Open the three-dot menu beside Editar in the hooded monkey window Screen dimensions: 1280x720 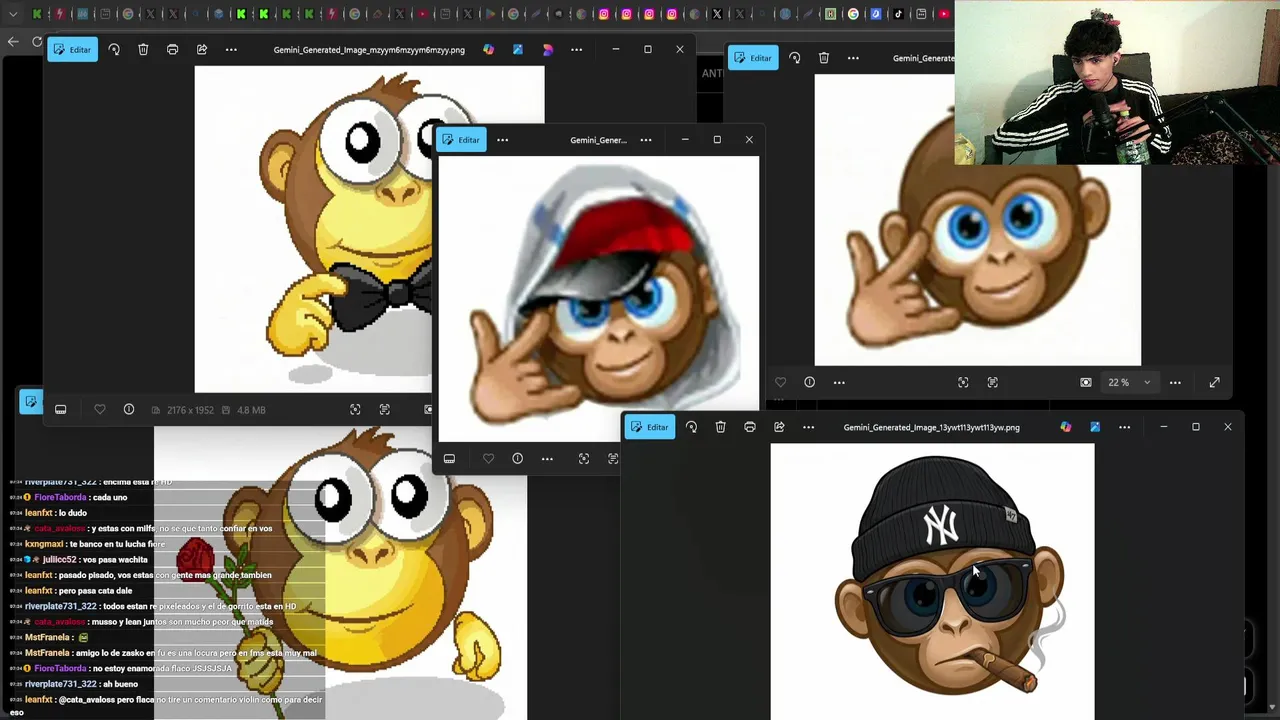click(x=502, y=140)
